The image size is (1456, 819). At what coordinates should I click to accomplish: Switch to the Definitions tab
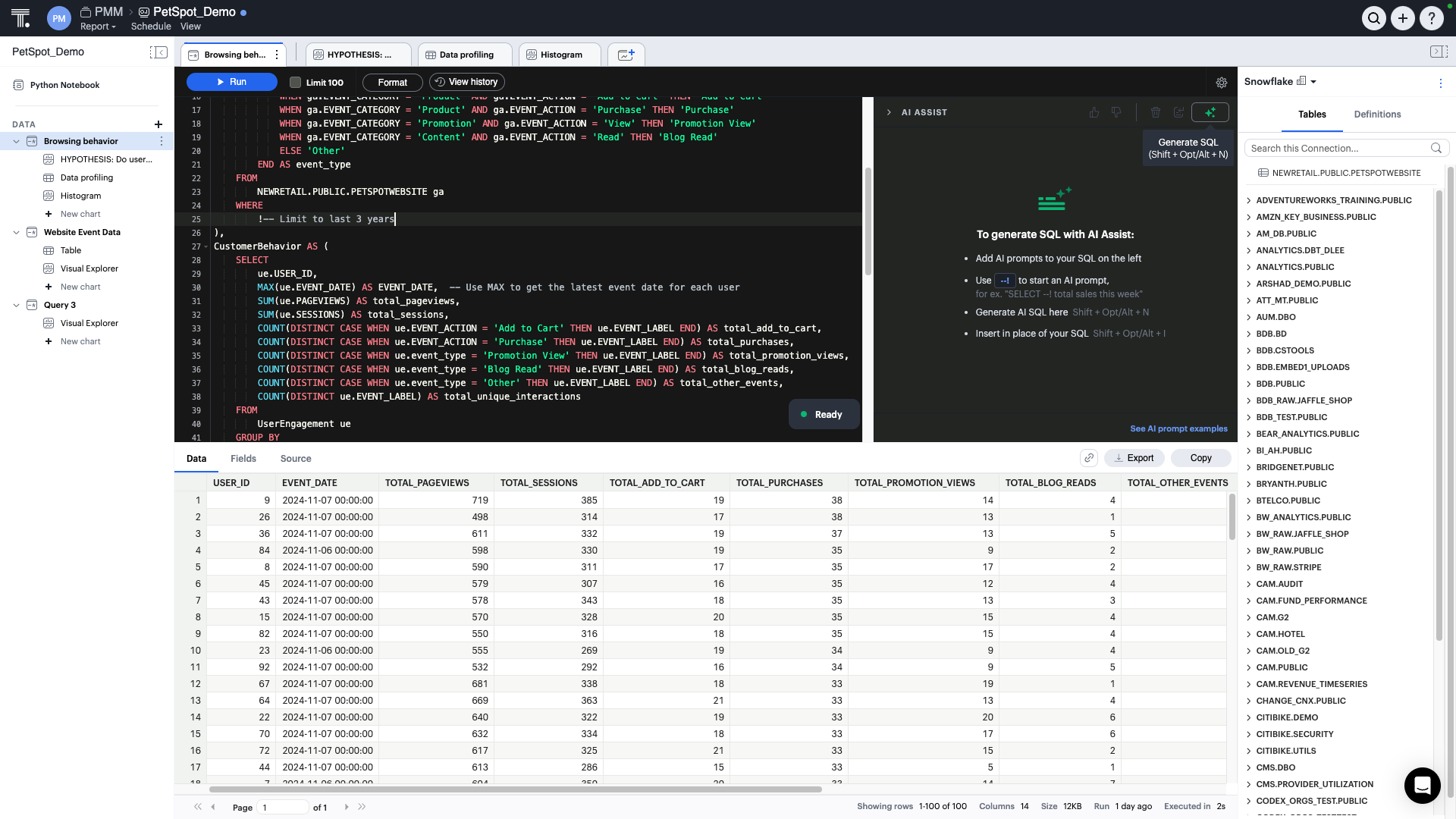pos(1377,115)
